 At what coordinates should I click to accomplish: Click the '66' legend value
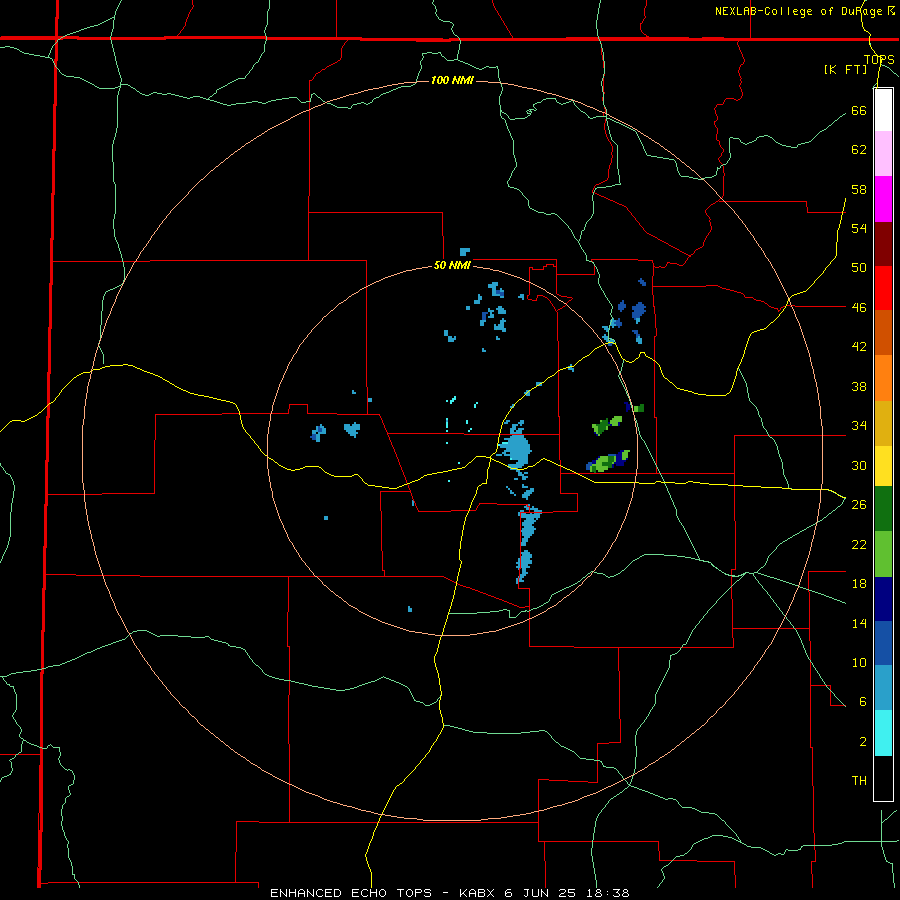coord(859,110)
